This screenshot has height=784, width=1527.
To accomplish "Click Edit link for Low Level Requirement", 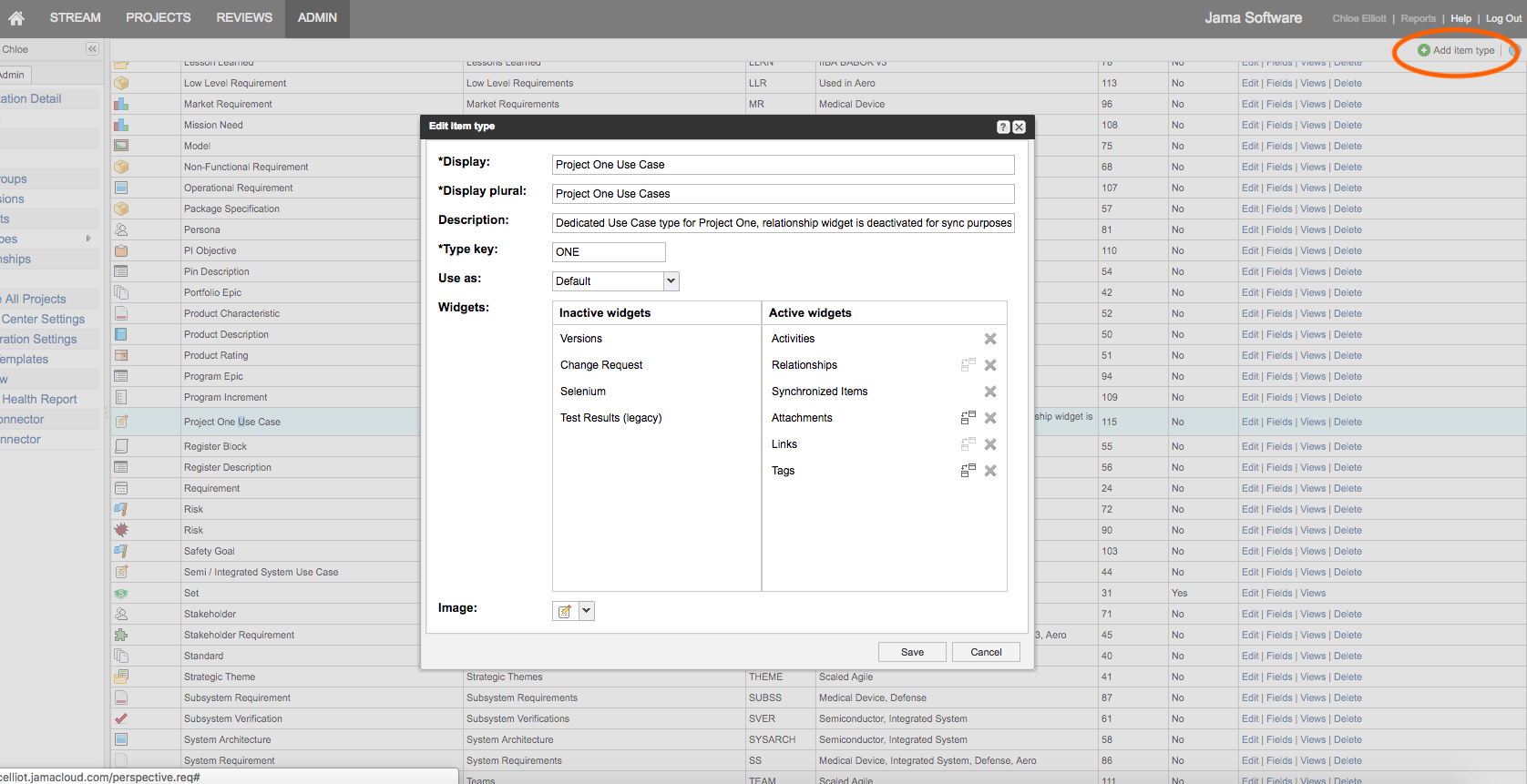I will pos(1249,83).
